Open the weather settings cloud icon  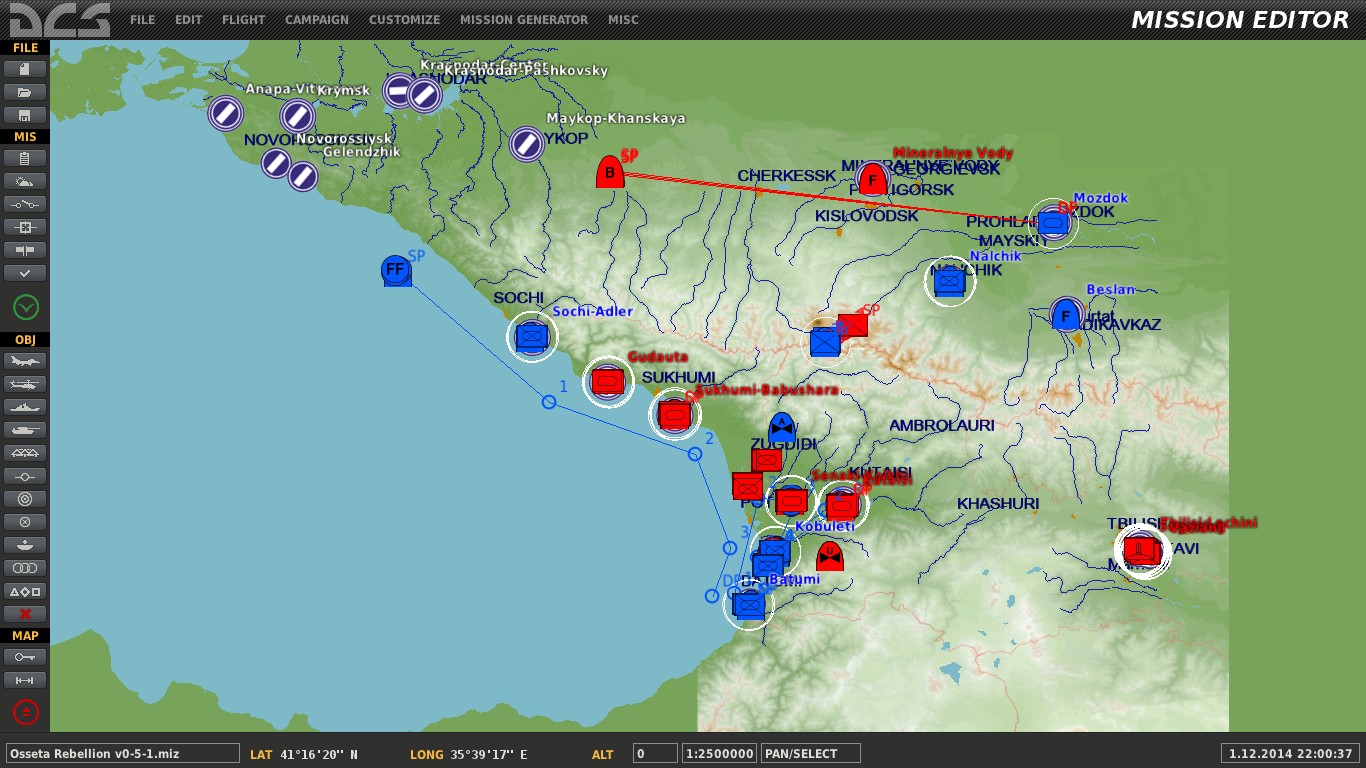[25, 181]
